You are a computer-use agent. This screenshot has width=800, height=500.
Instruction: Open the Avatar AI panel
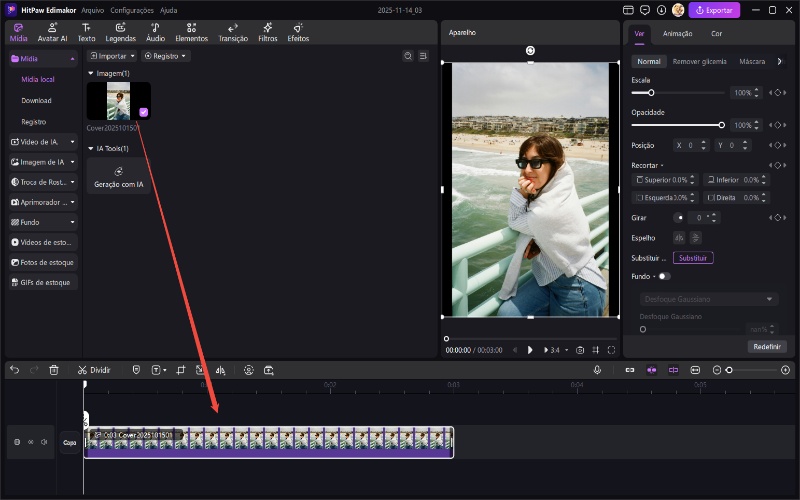click(52, 32)
